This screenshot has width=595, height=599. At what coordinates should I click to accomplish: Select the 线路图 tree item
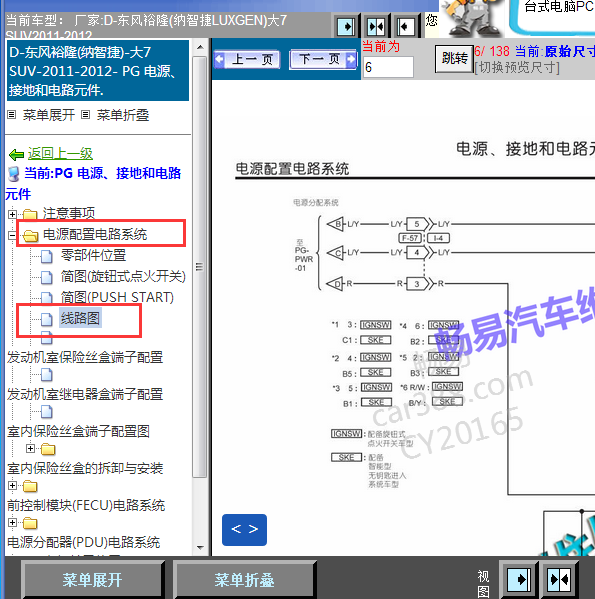80,318
